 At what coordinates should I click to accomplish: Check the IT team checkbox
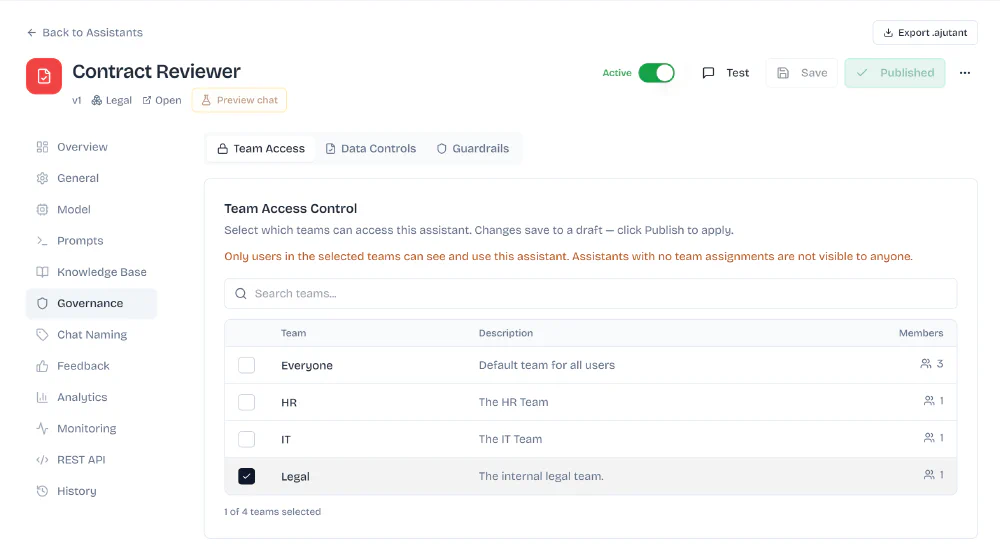pyautogui.click(x=246, y=439)
